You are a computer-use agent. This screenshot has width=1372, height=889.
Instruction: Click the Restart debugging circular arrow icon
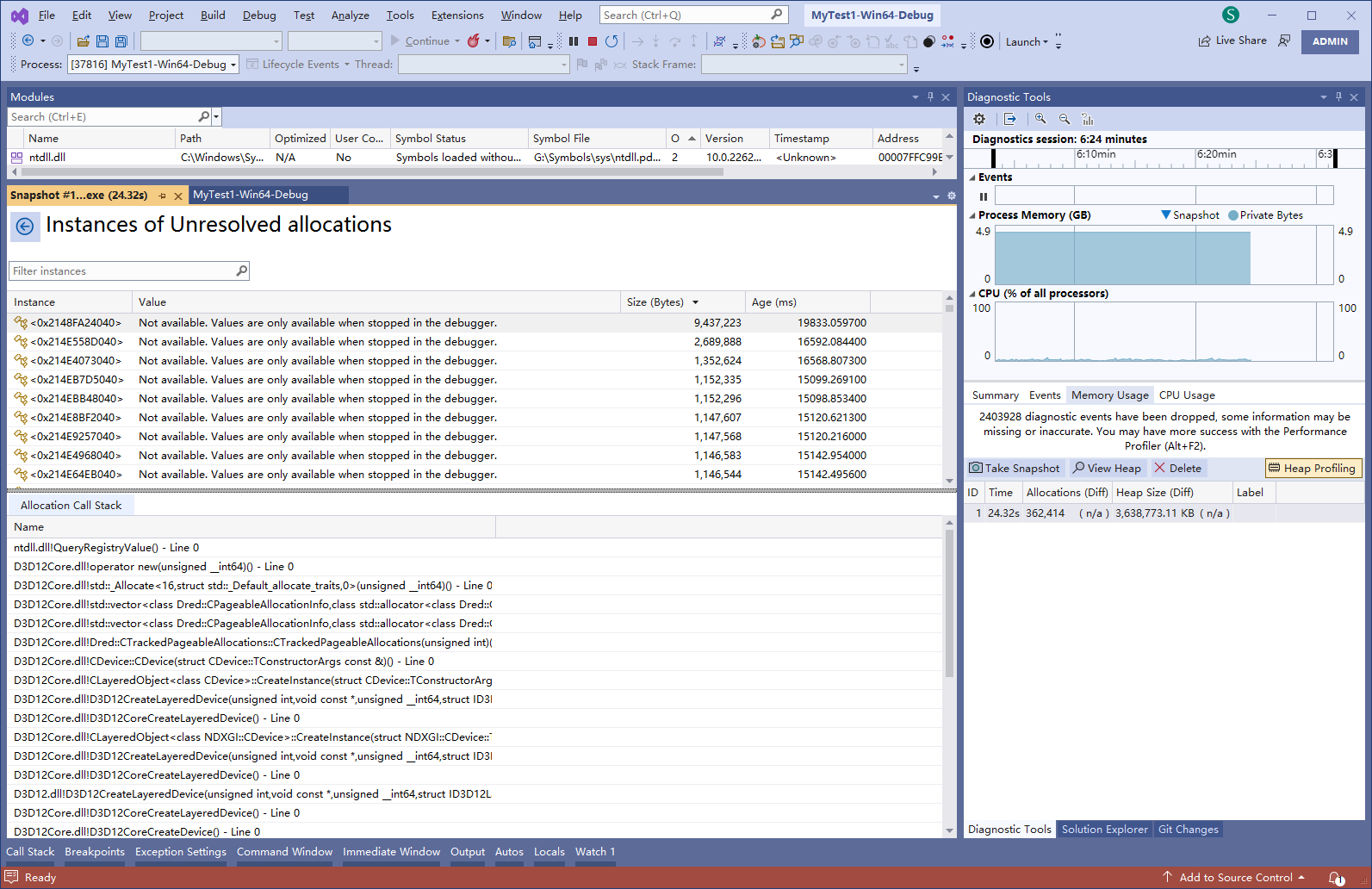pyautogui.click(x=612, y=41)
